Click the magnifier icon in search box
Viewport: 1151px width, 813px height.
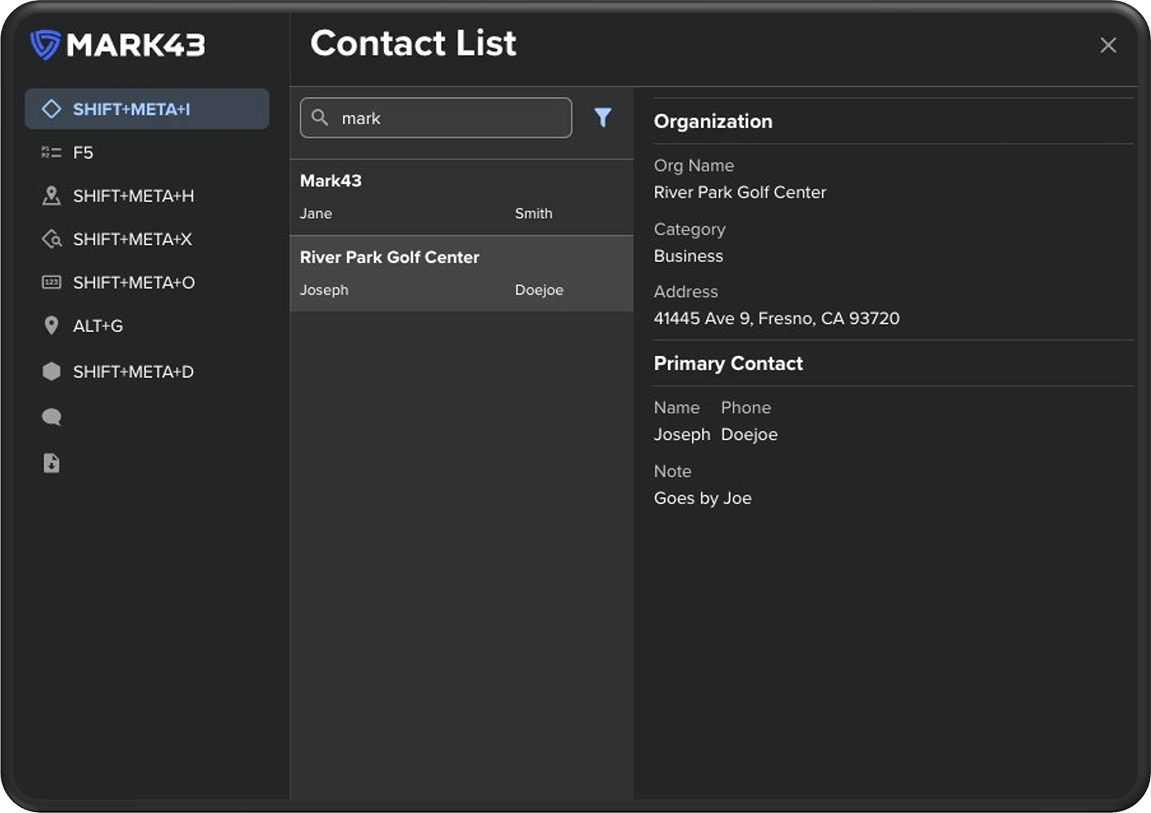(320, 118)
